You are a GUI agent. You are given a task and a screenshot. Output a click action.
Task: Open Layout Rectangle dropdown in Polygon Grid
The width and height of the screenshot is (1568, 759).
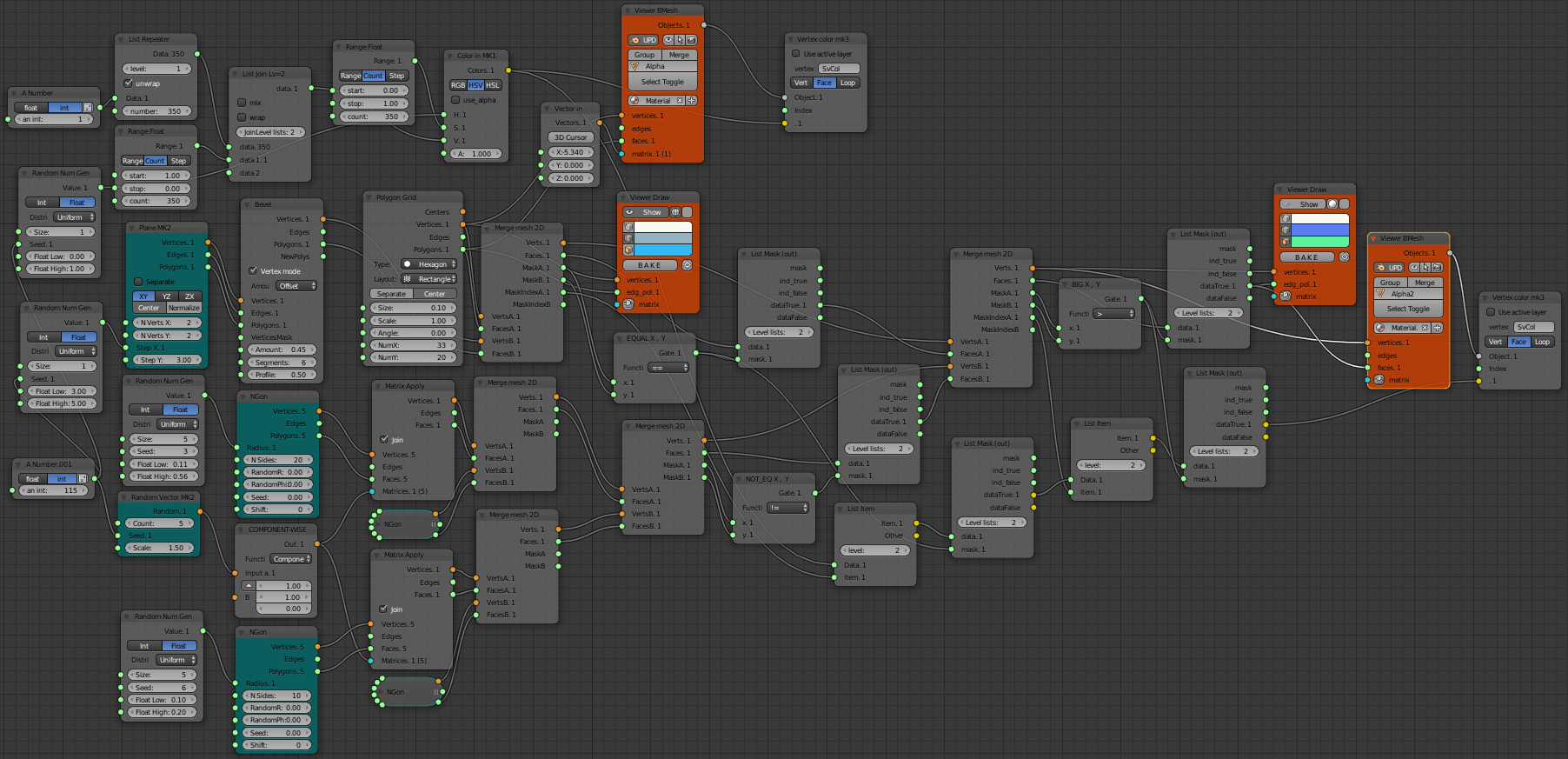(x=429, y=279)
